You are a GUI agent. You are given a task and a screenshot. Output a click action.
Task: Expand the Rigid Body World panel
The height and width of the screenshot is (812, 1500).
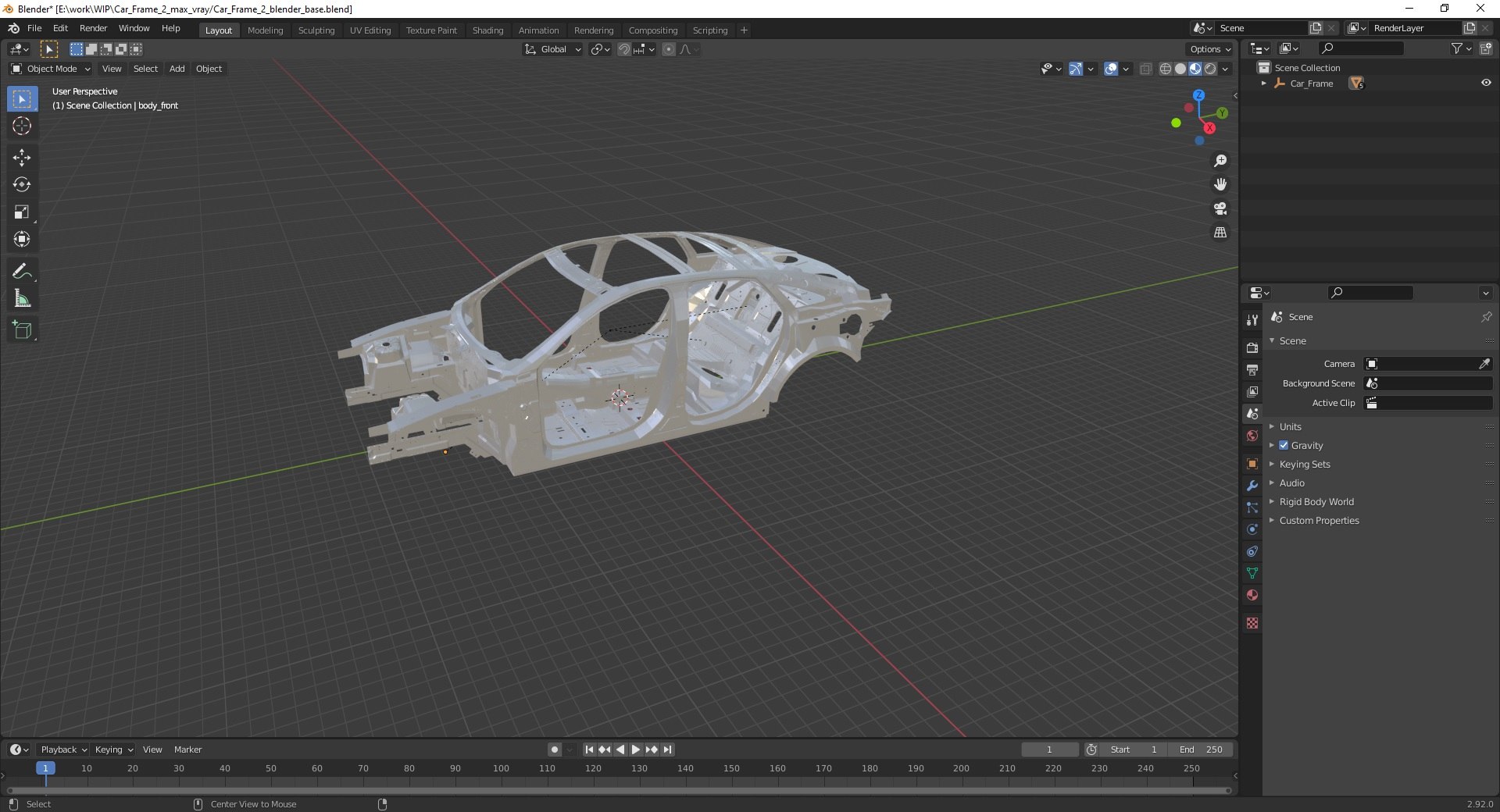click(x=1316, y=501)
